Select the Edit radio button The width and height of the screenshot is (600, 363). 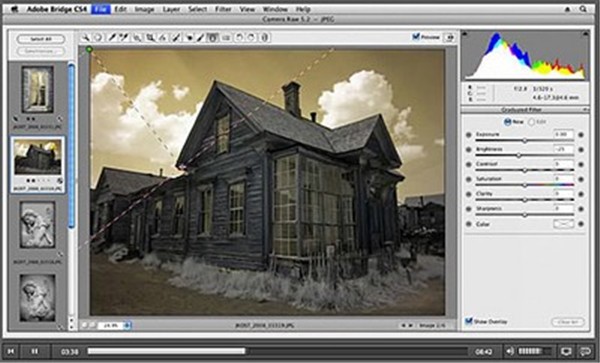coord(531,122)
